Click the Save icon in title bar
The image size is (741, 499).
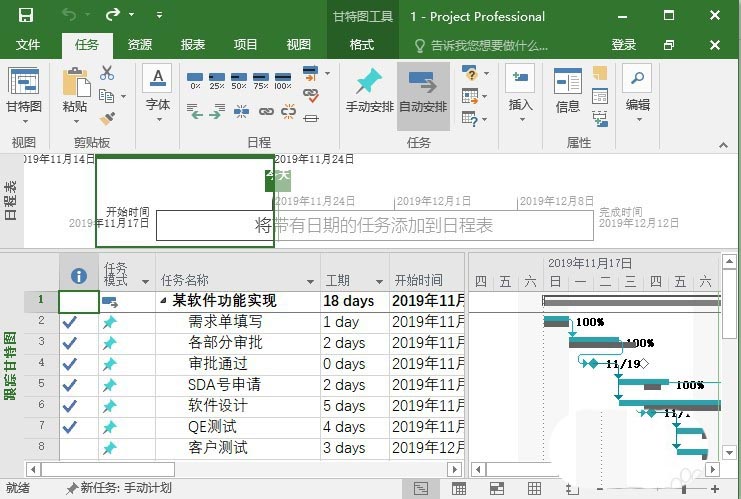[26, 15]
